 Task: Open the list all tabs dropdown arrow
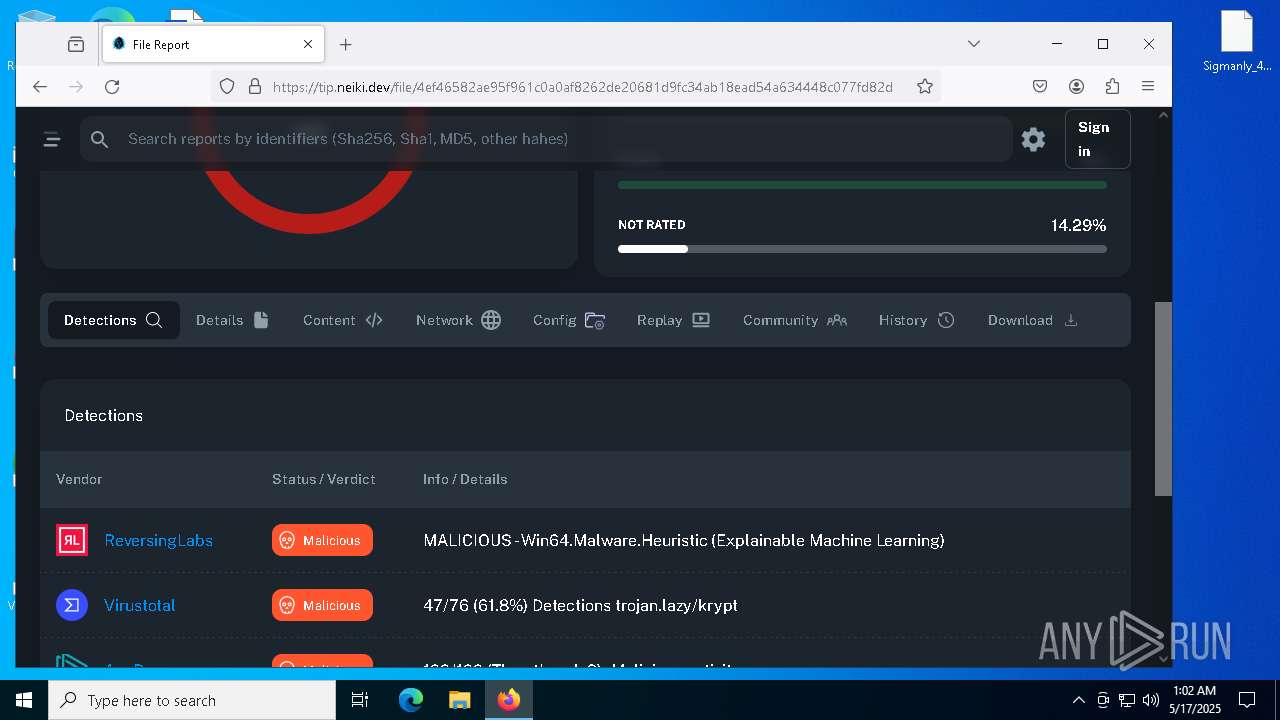(974, 44)
